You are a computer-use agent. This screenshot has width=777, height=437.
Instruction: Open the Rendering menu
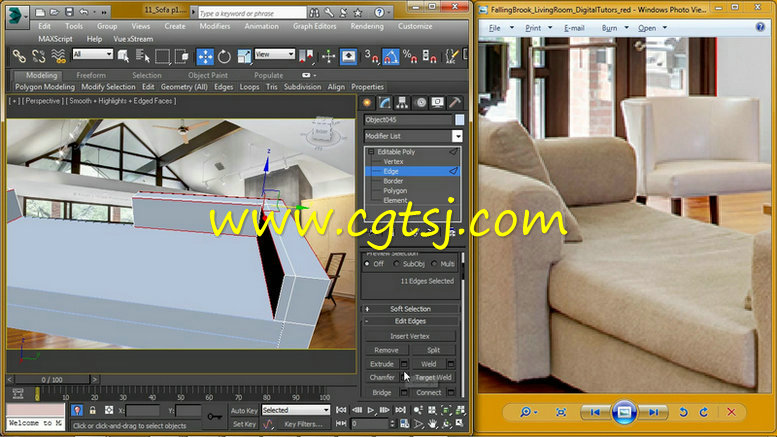click(367, 26)
